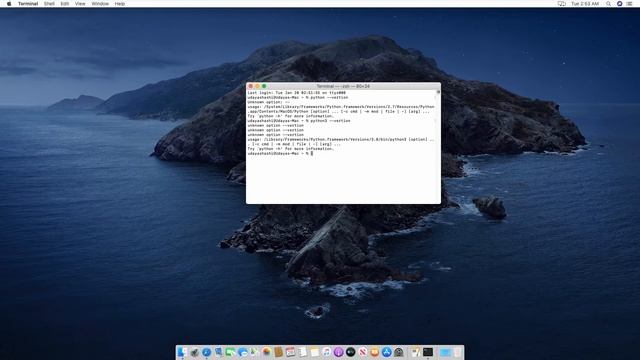Click at the Terminal prompt cursor

(312, 153)
